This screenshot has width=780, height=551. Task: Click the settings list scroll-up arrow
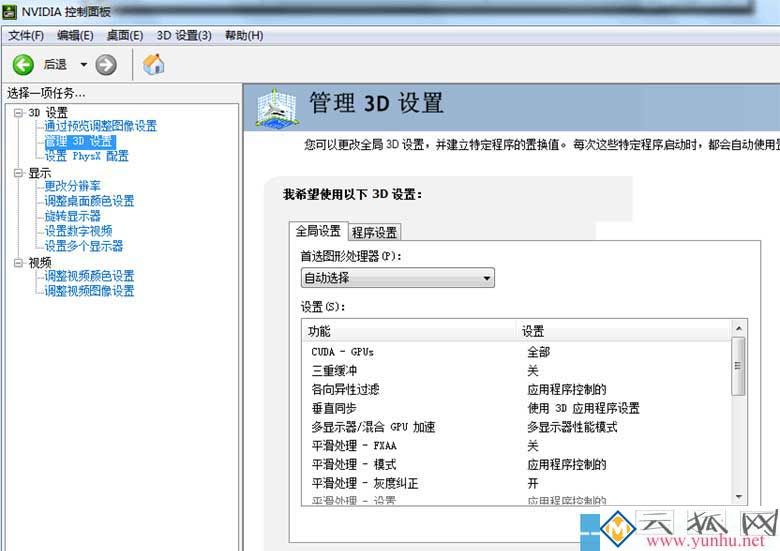point(739,328)
